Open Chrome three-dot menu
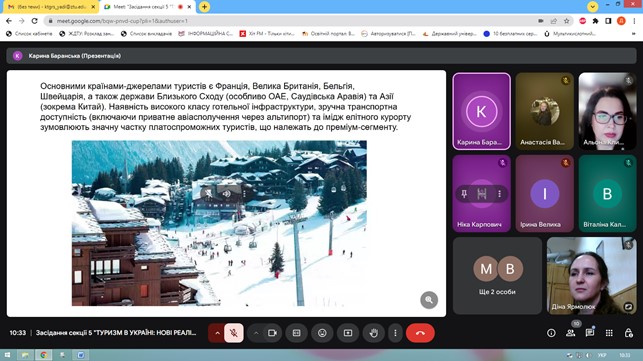Screen dimensions: 643x361 (634, 21)
